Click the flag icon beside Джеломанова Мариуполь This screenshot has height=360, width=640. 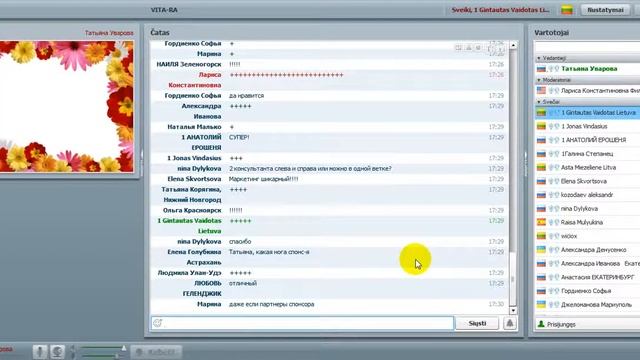541,304
